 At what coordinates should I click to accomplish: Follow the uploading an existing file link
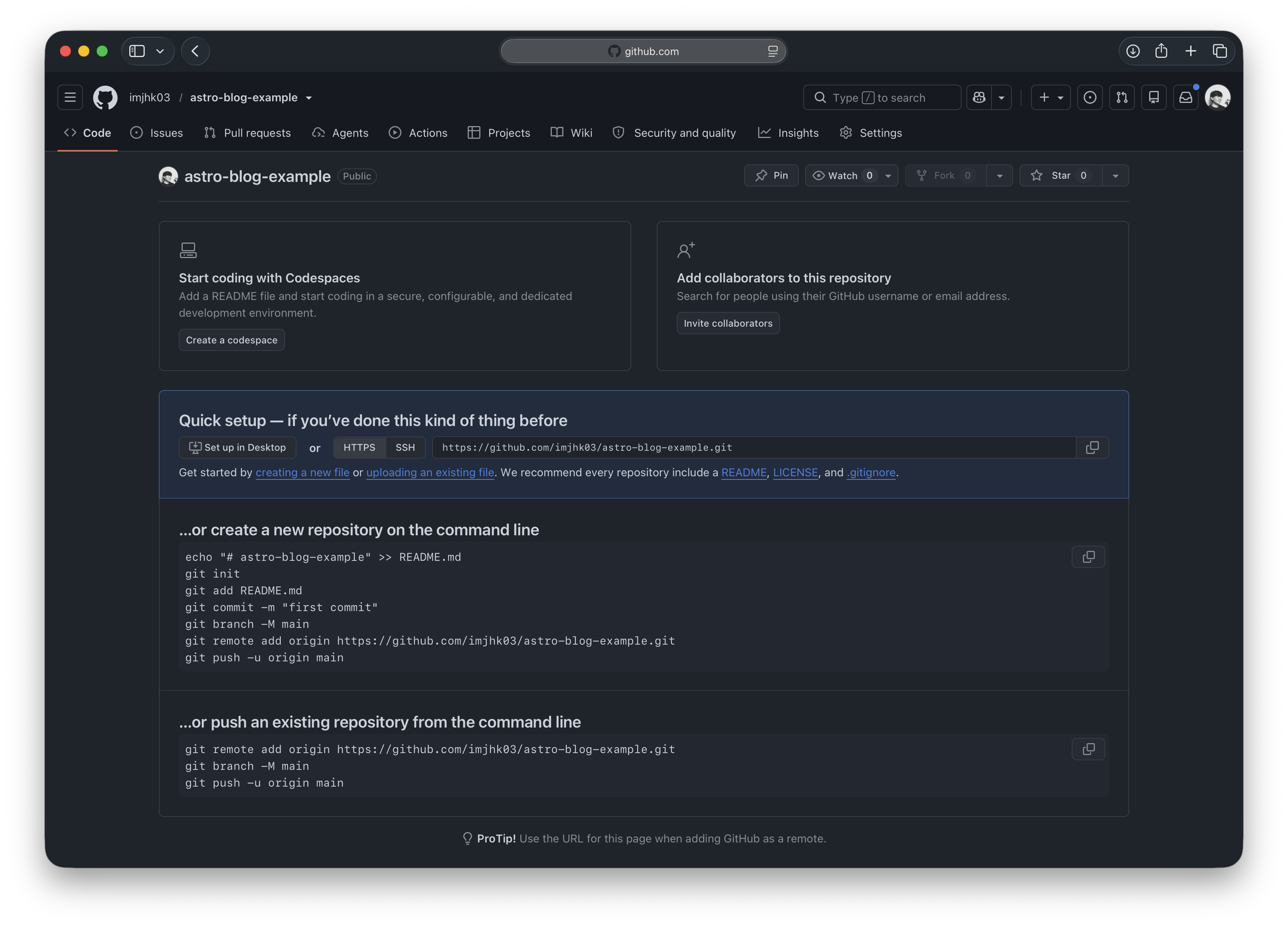click(x=430, y=472)
